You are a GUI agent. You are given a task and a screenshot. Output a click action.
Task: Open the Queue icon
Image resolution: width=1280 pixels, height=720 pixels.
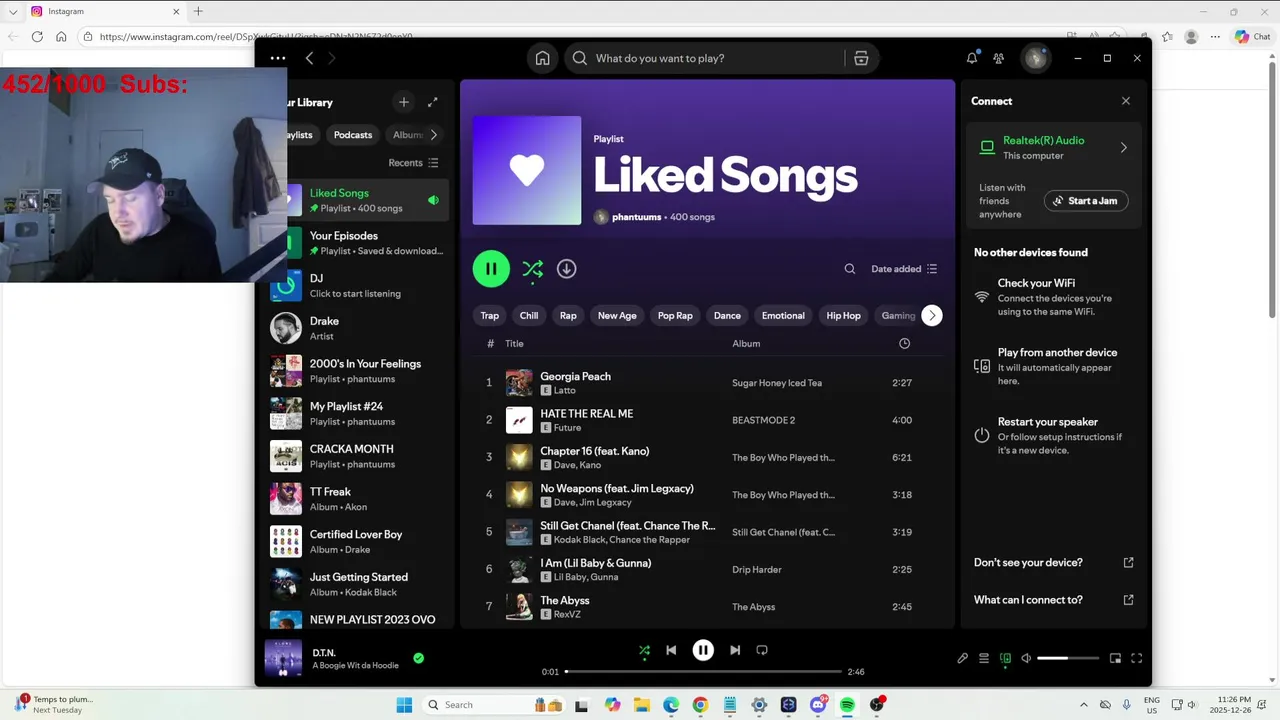[x=984, y=658]
